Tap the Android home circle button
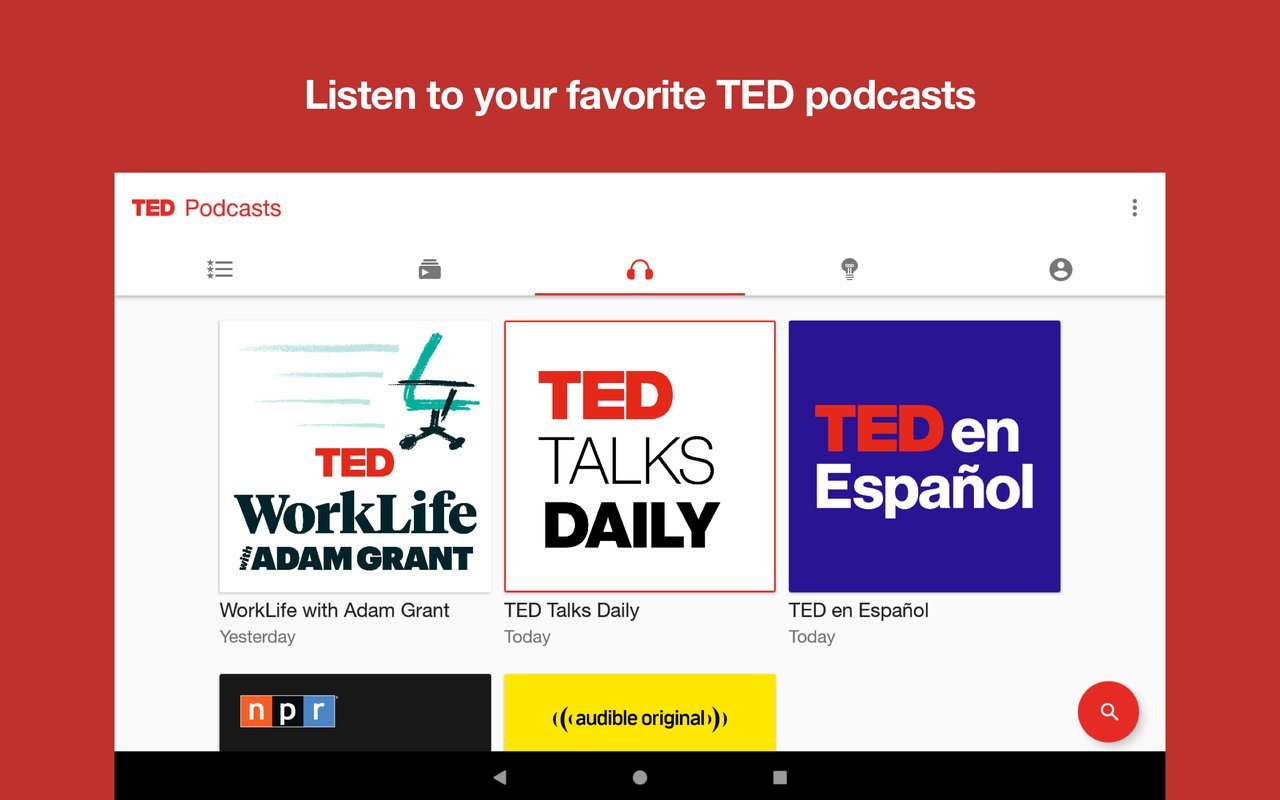Screen dimensions: 1280x800 tap(640, 777)
